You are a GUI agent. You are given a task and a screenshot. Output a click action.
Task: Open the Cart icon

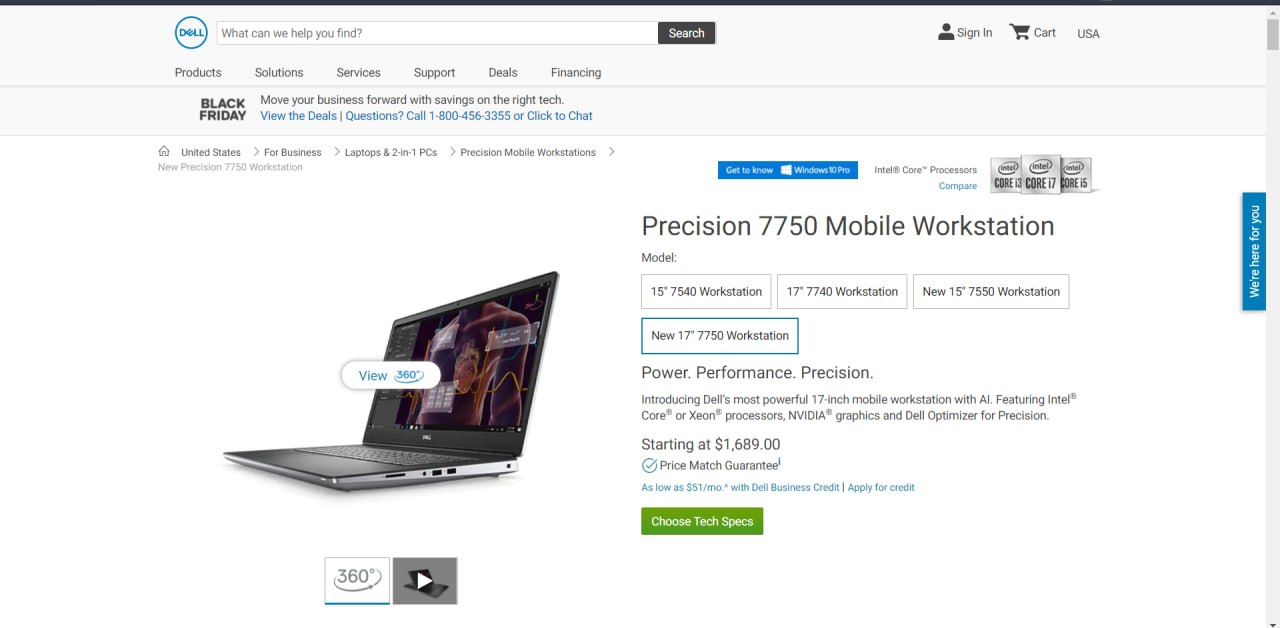pos(1019,32)
